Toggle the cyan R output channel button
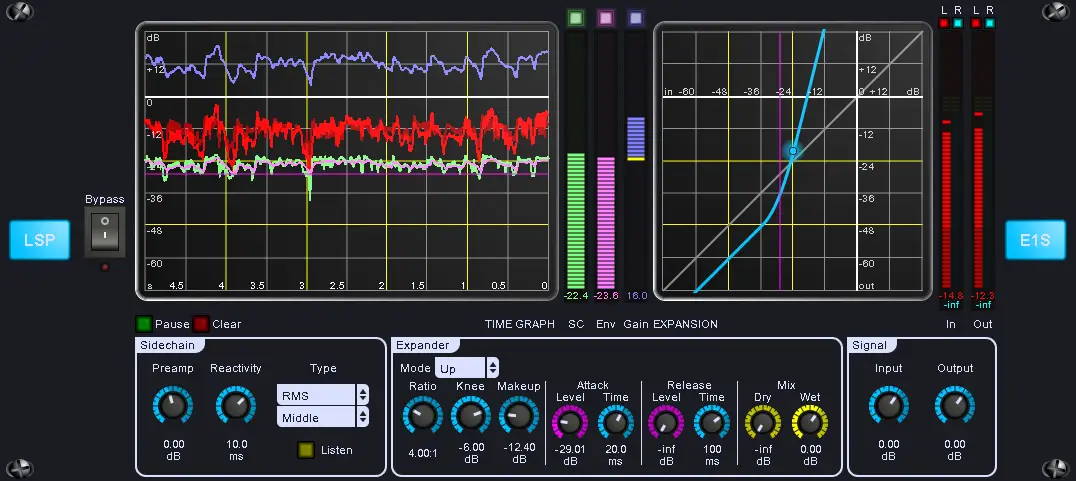The height and width of the screenshot is (481, 1076). pos(990,23)
